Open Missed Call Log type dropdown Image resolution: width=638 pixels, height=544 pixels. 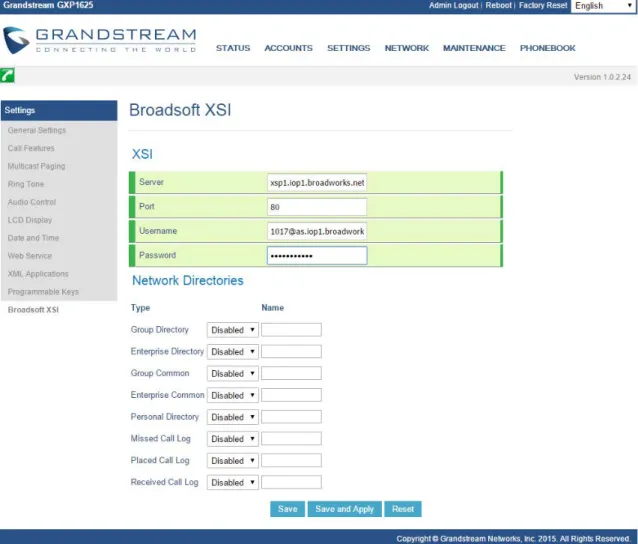tap(232, 439)
